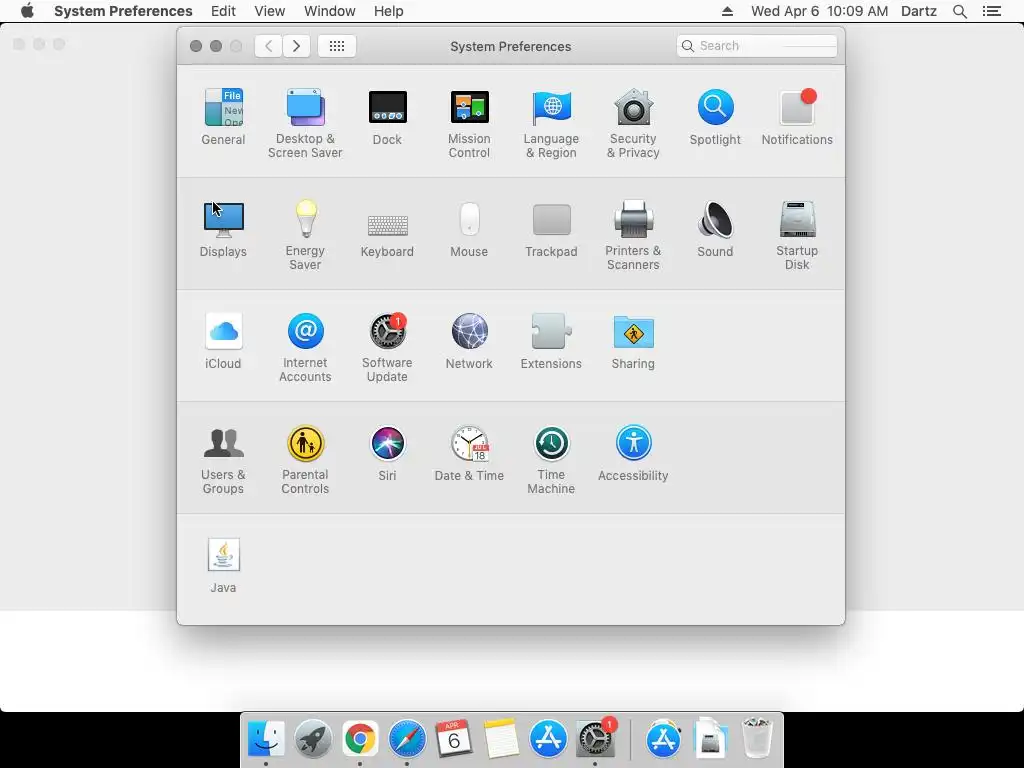Open Notes from the Dock
This screenshot has width=1024, height=768.
click(501, 739)
